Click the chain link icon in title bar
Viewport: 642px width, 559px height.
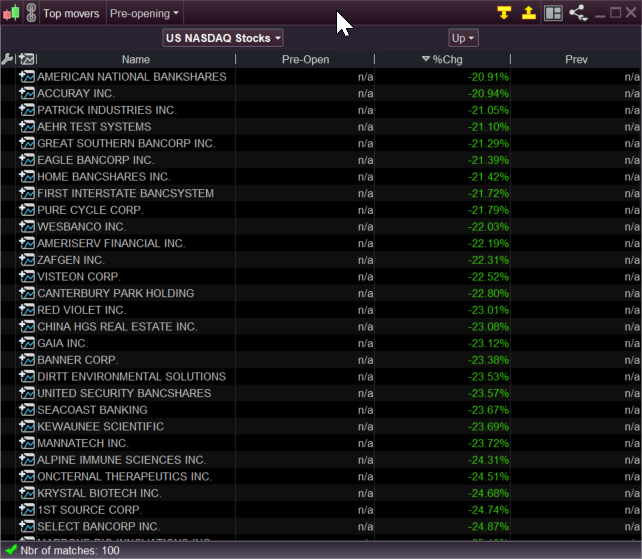[x=32, y=13]
